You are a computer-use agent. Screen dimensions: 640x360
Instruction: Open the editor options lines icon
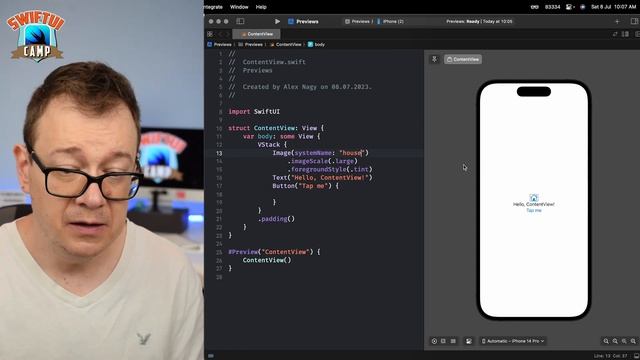tap(625, 34)
